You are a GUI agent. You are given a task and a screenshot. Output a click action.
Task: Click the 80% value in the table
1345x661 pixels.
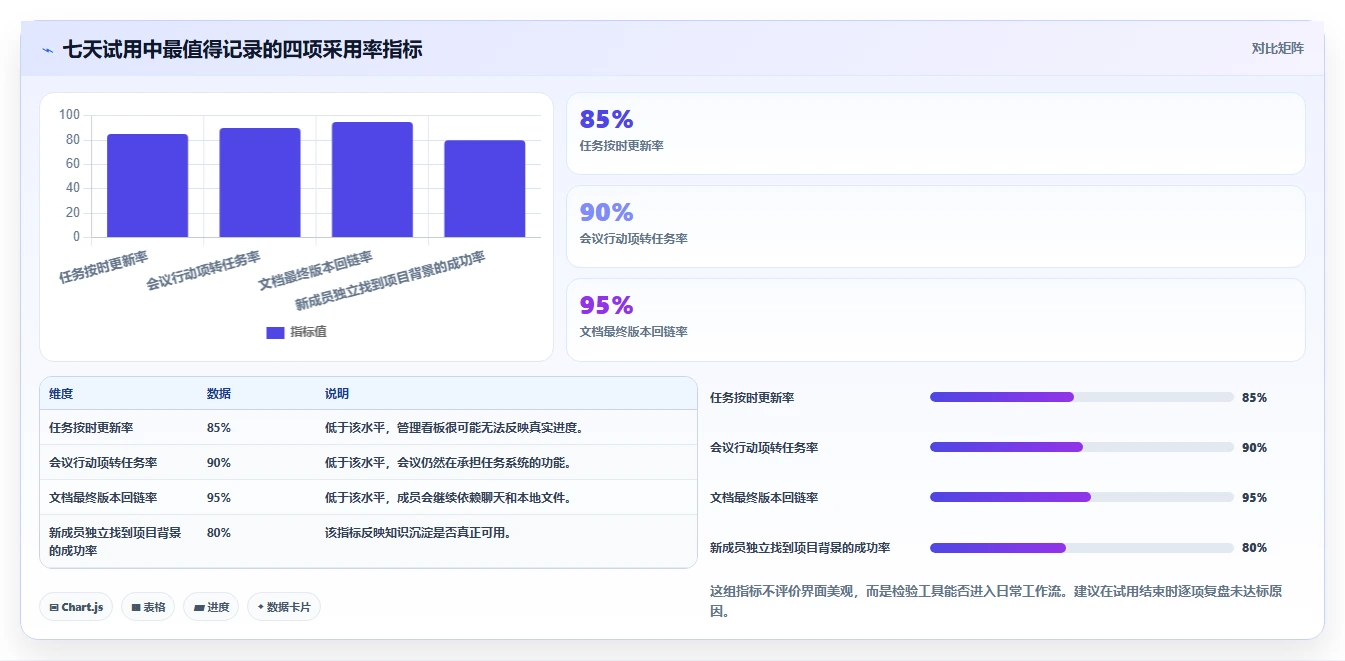click(x=219, y=533)
